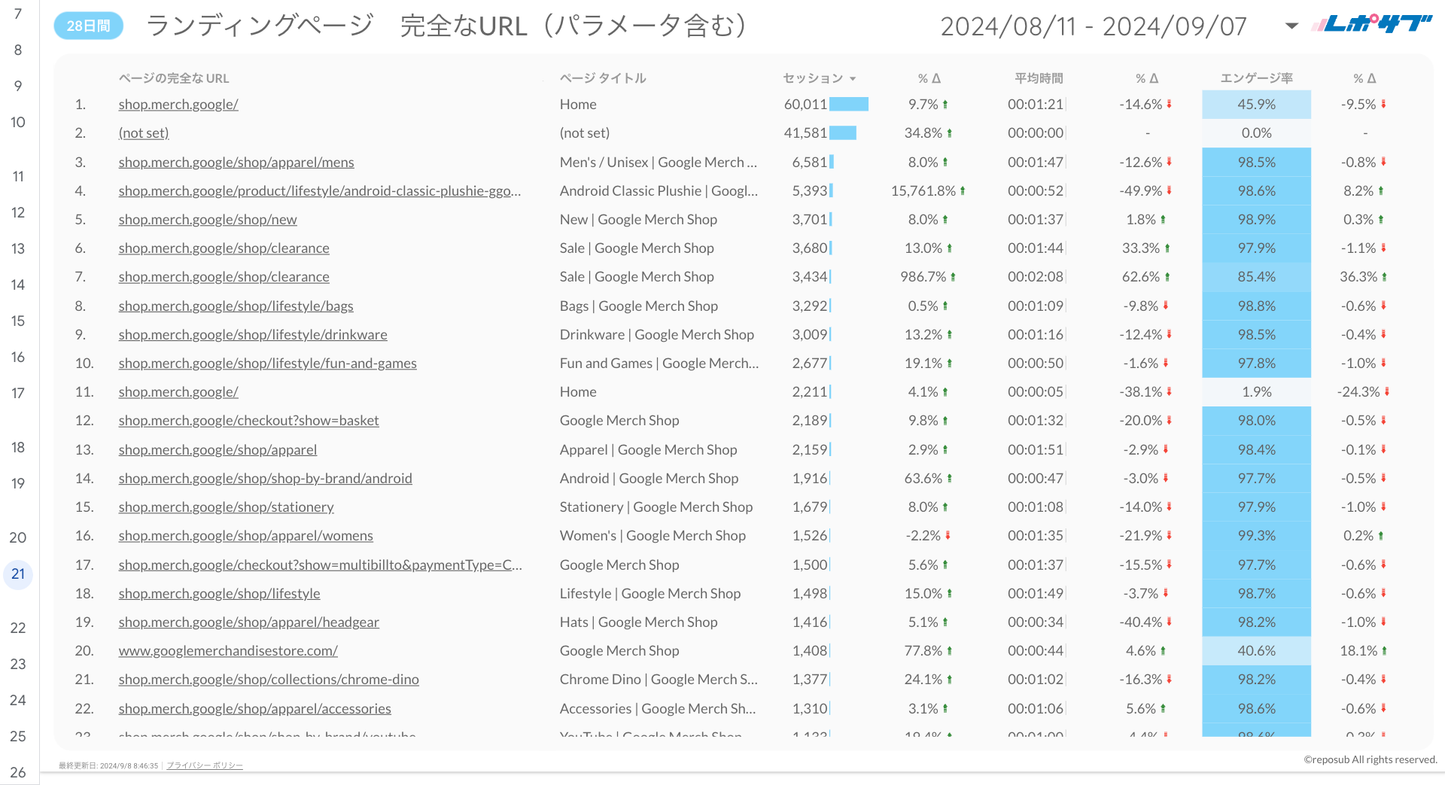The width and height of the screenshot is (1445, 785).
Task: Click the ページ タイトル column header
Action: pyautogui.click(x=602, y=78)
